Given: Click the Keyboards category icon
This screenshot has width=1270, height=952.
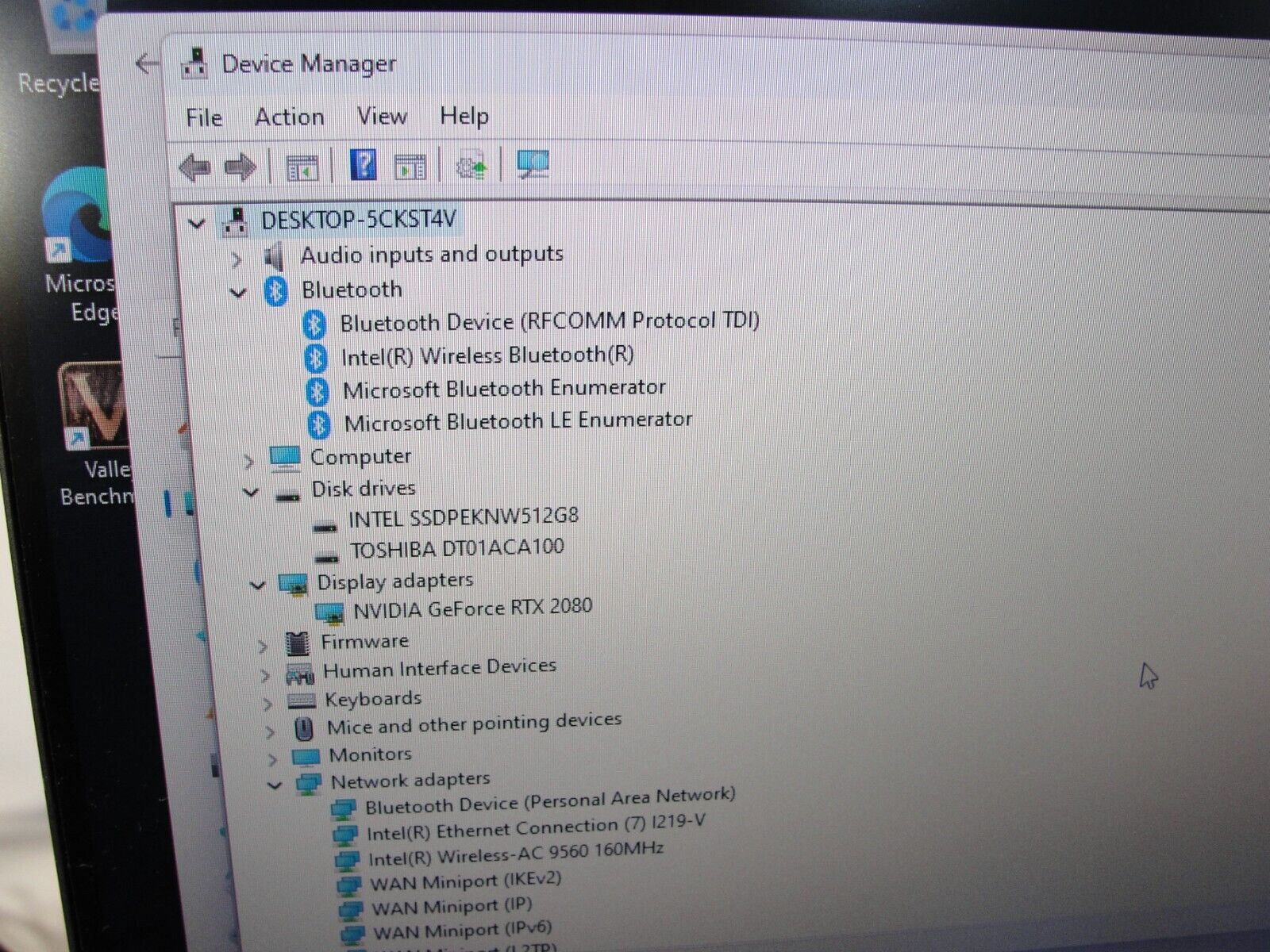Looking at the screenshot, I should pyautogui.click(x=302, y=701).
